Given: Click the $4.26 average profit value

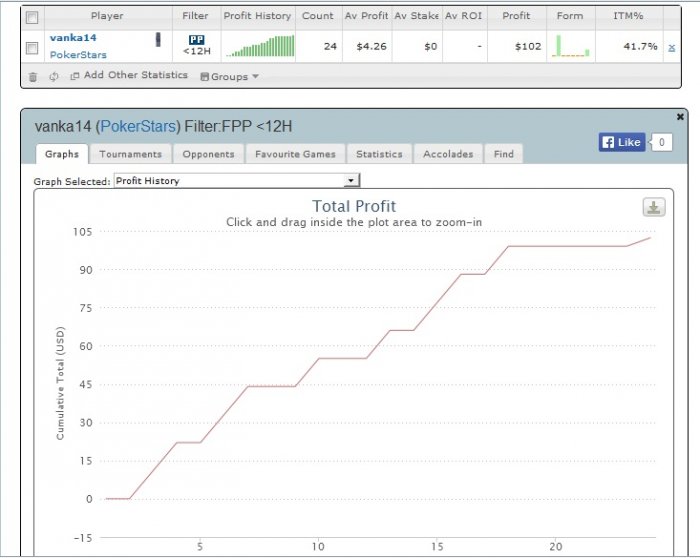Looking at the screenshot, I should pos(371,46).
